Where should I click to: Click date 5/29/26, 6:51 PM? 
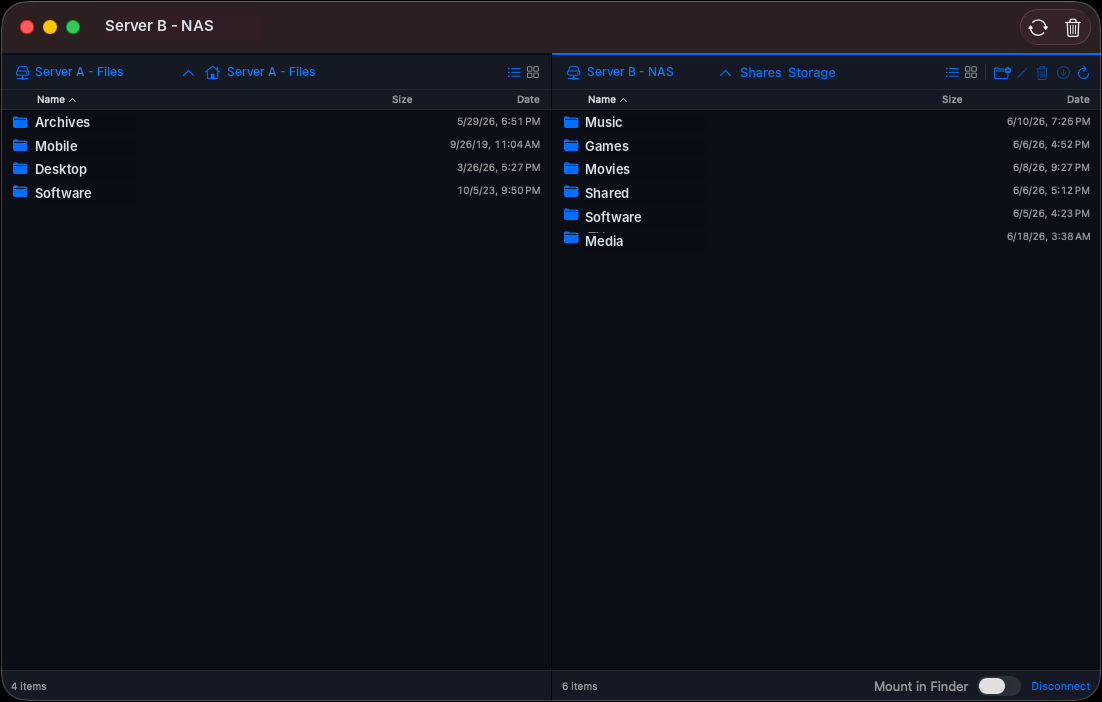click(498, 122)
